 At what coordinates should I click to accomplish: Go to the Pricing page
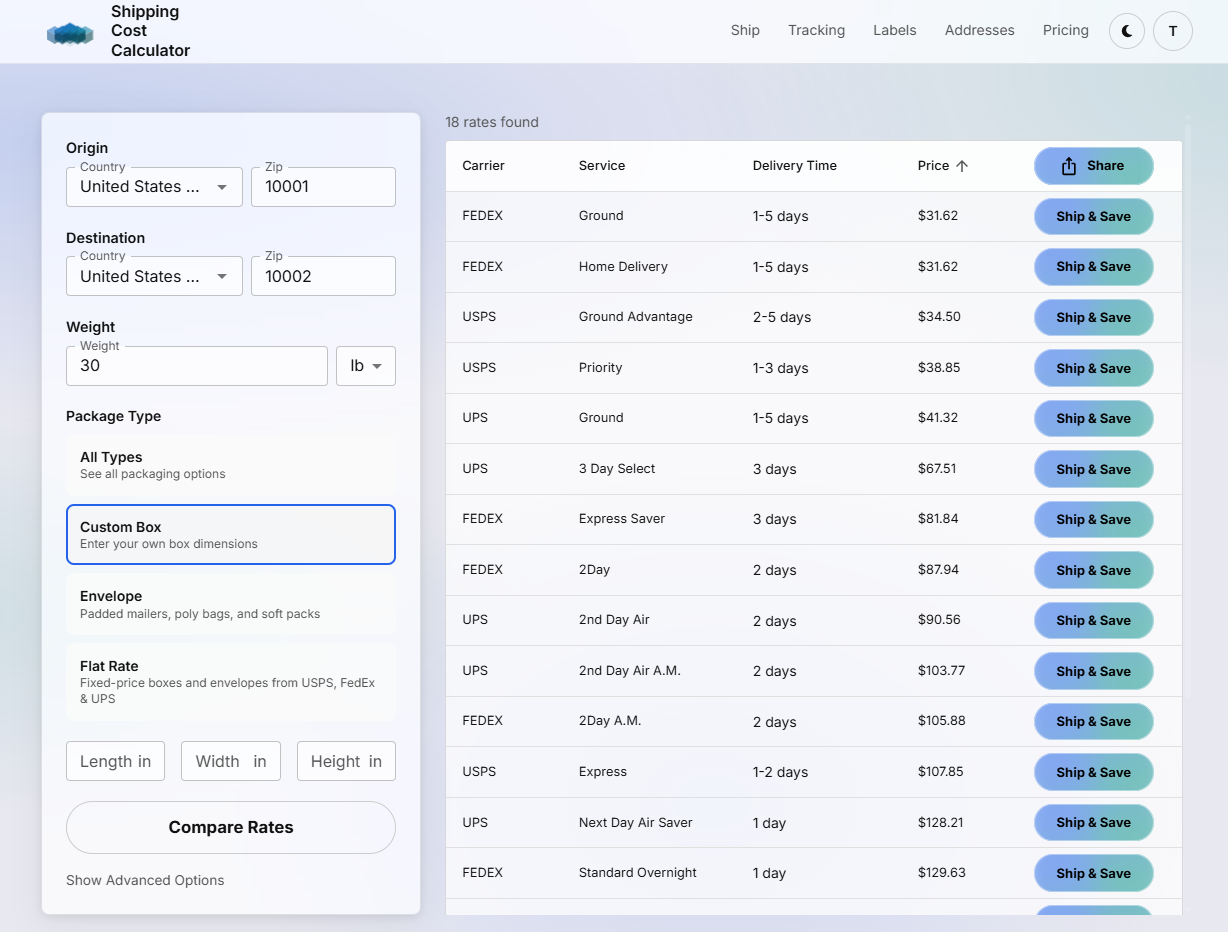pos(1065,30)
